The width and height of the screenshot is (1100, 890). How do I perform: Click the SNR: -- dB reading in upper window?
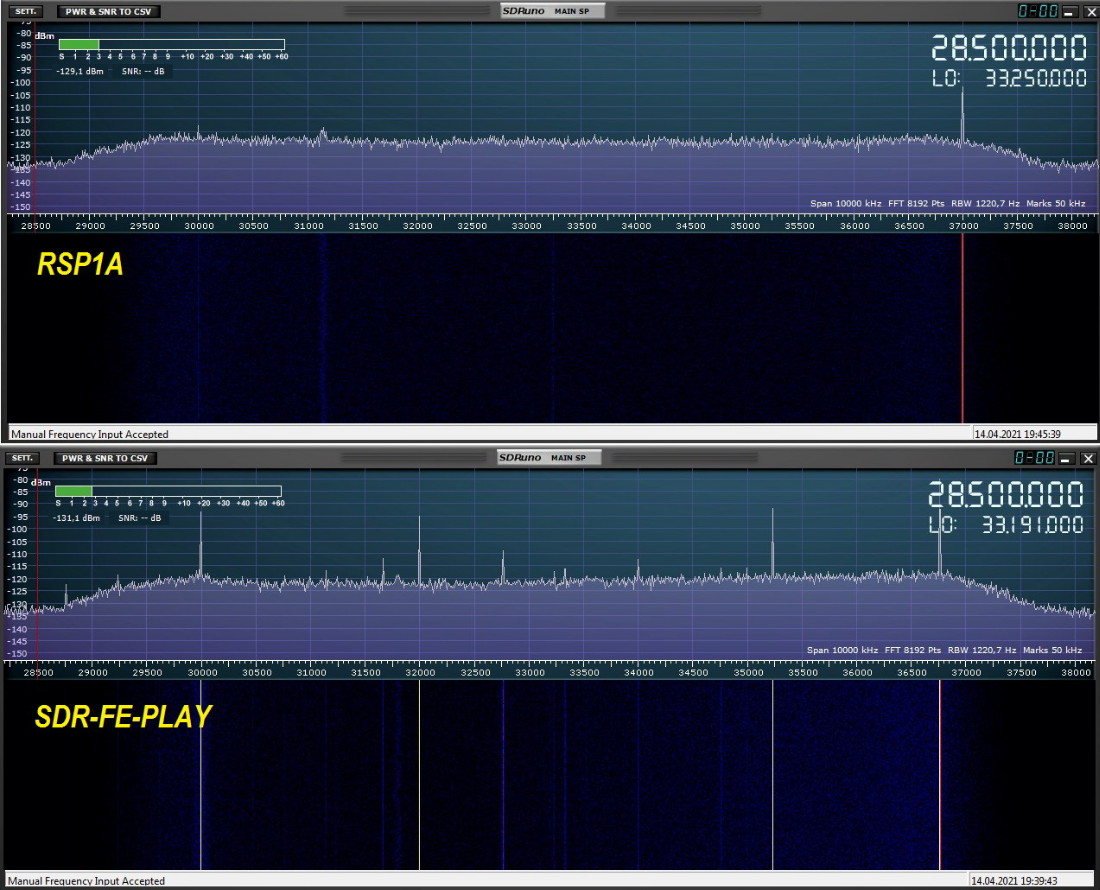143,72
